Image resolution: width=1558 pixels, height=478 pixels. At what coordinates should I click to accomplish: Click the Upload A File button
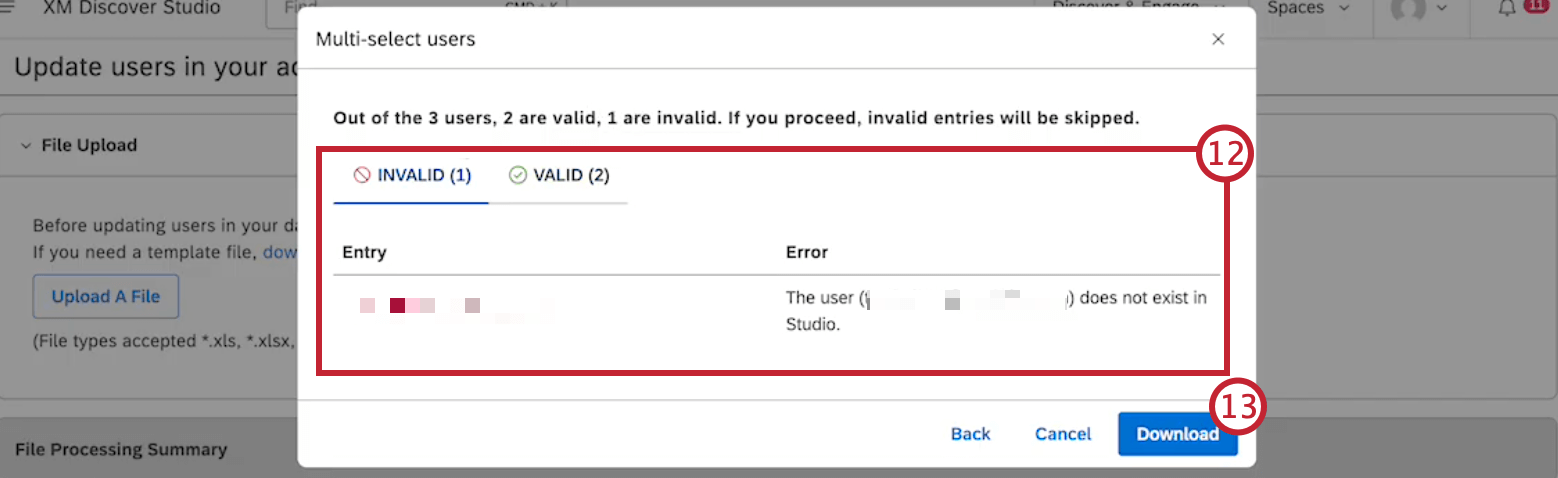[x=105, y=297]
